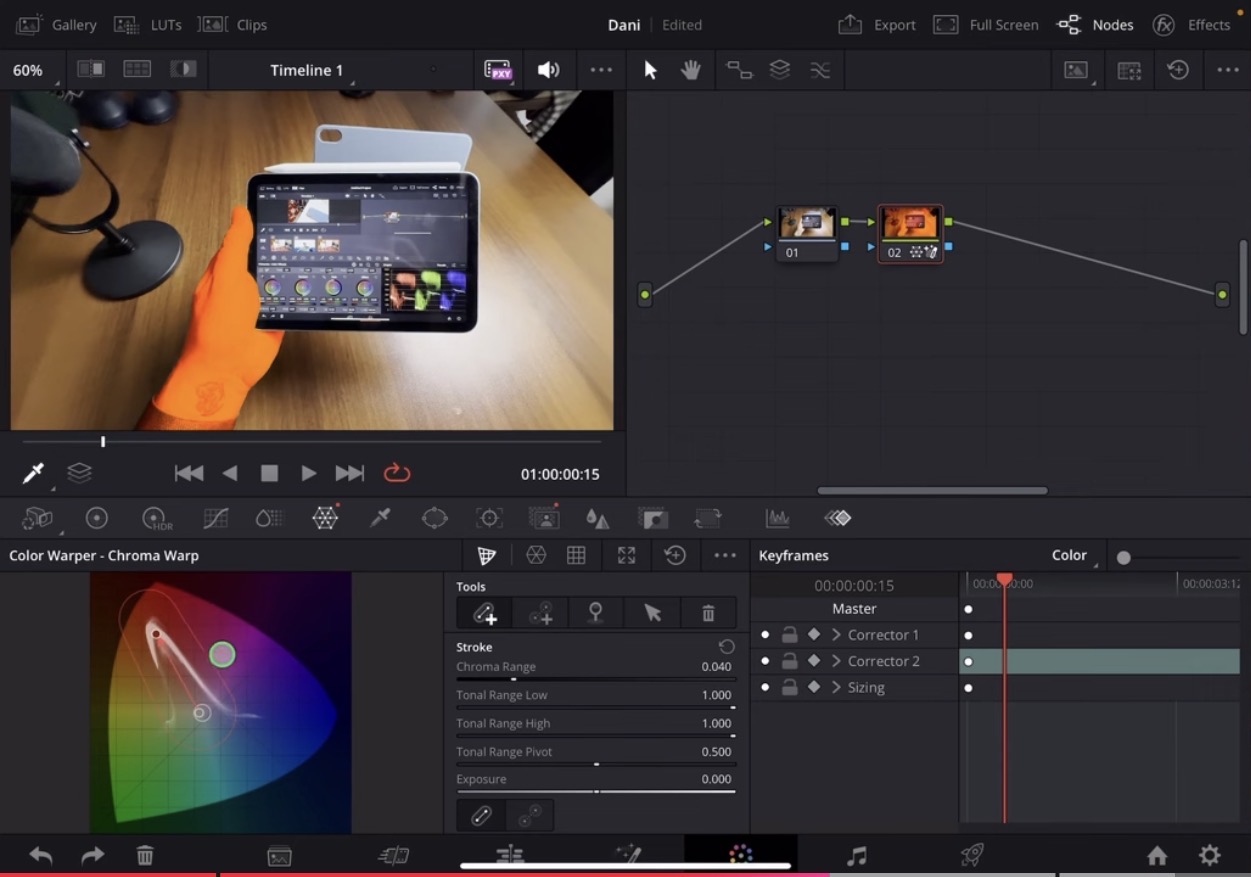Open the Color Warper palette icon

coord(325,518)
